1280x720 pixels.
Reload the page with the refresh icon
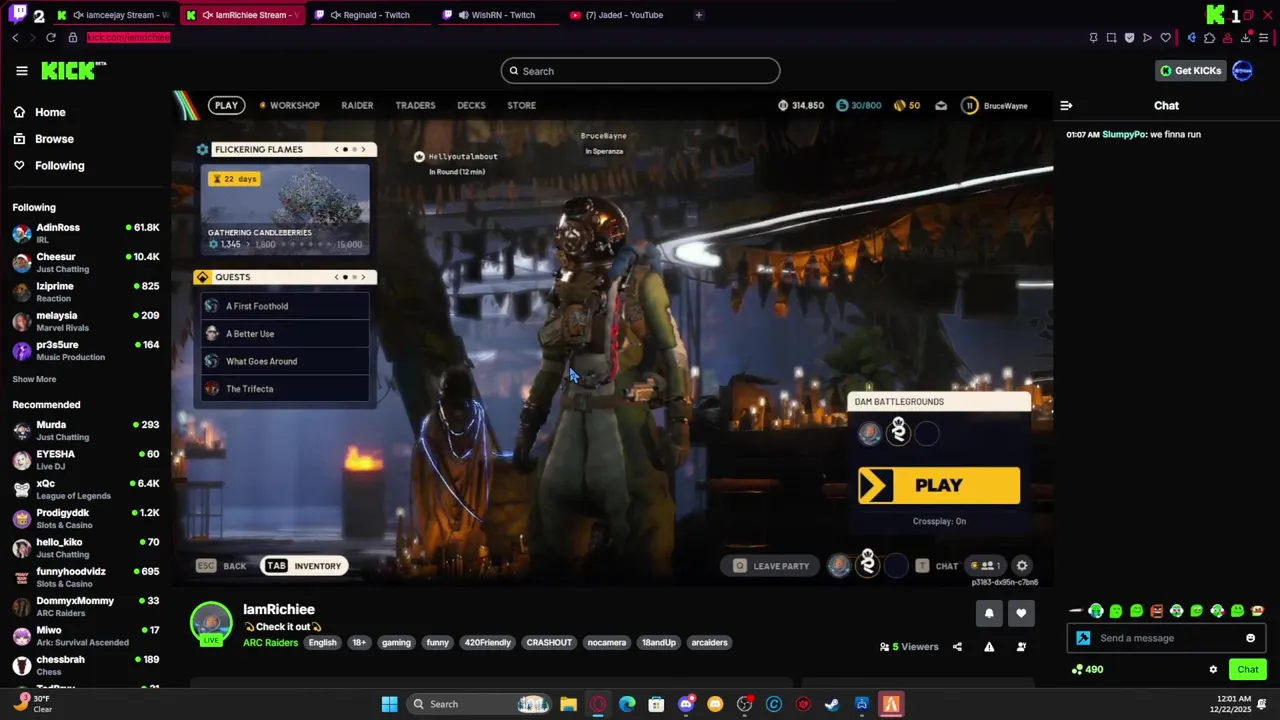coord(51,37)
